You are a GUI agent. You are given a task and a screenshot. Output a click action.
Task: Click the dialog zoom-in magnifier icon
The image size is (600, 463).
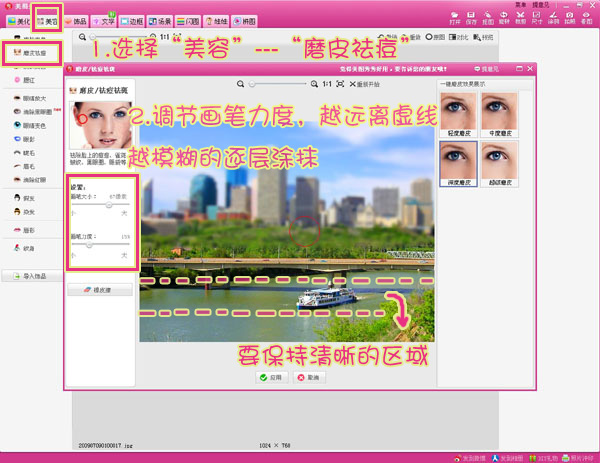point(314,84)
